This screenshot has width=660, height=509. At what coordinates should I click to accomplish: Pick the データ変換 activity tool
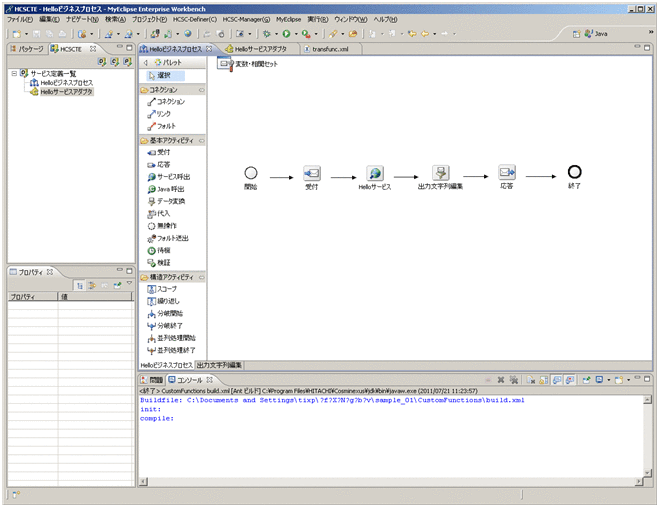pos(170,201)
